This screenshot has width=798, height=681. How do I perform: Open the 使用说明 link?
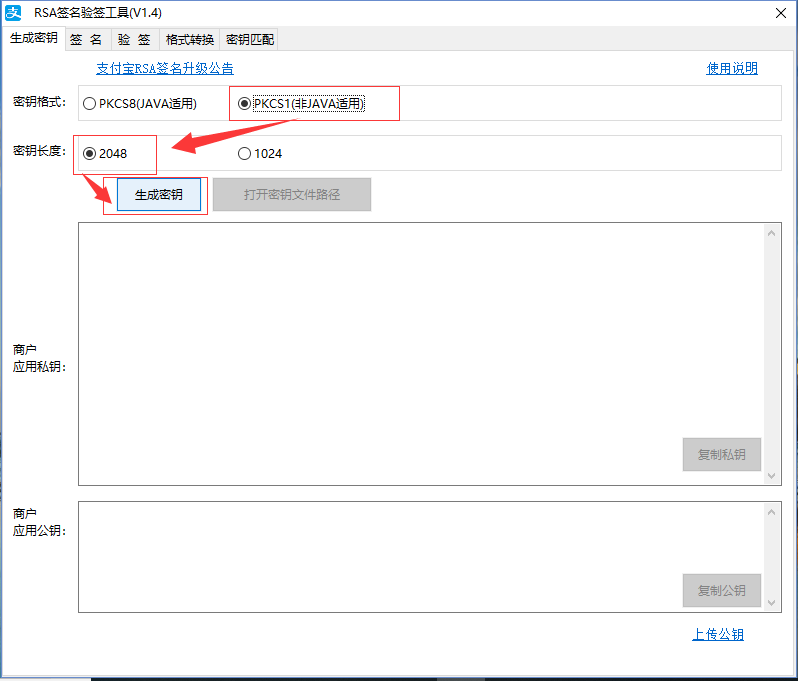point(732,68)
